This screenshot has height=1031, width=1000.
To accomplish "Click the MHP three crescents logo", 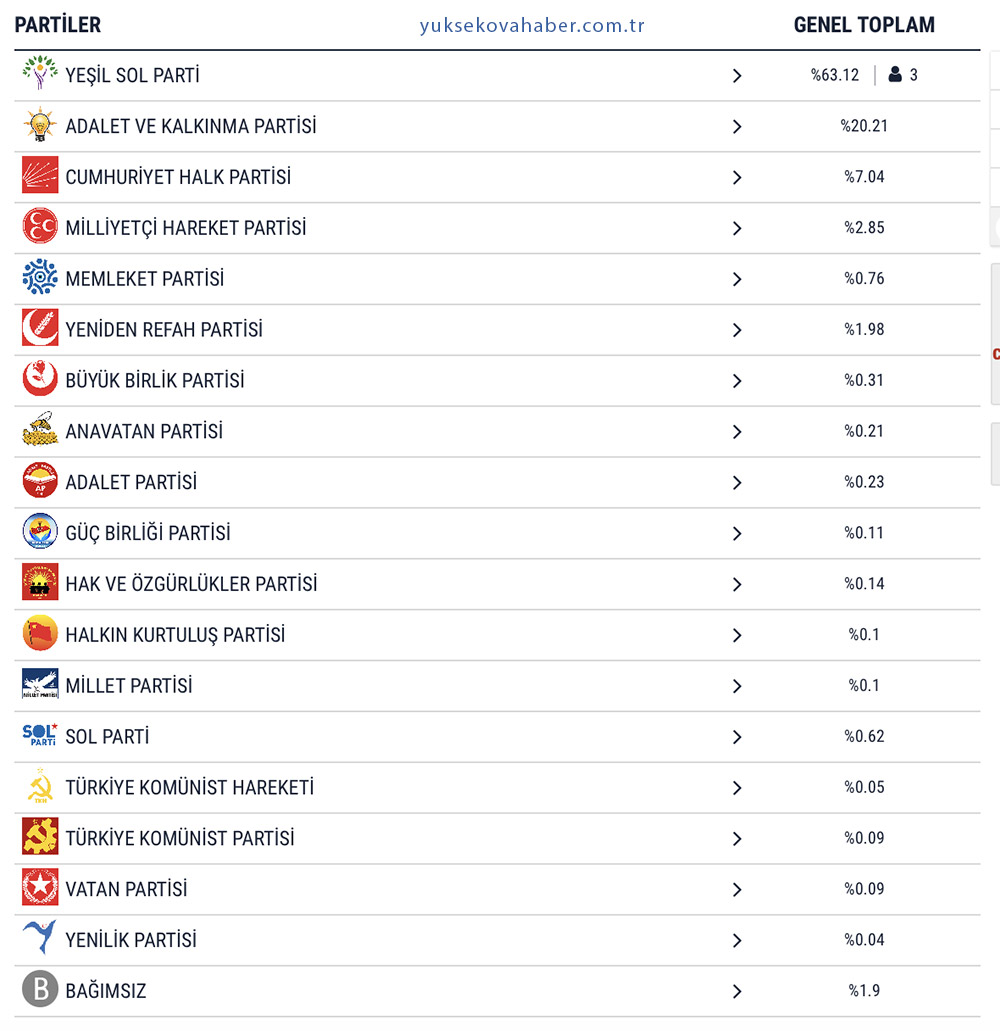I will pyautogui.click(x=40, y=228).
